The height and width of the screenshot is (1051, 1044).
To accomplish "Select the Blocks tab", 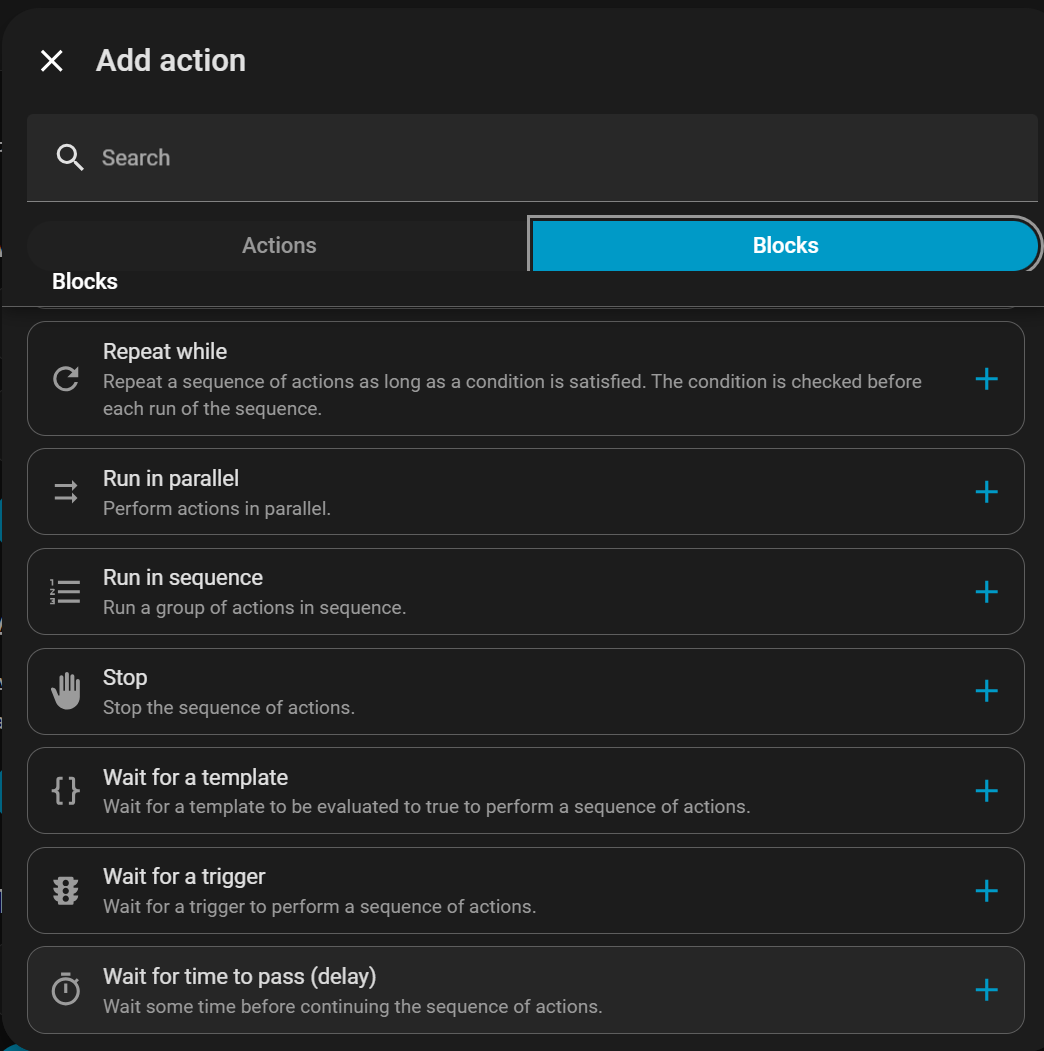I will [785, 246].
